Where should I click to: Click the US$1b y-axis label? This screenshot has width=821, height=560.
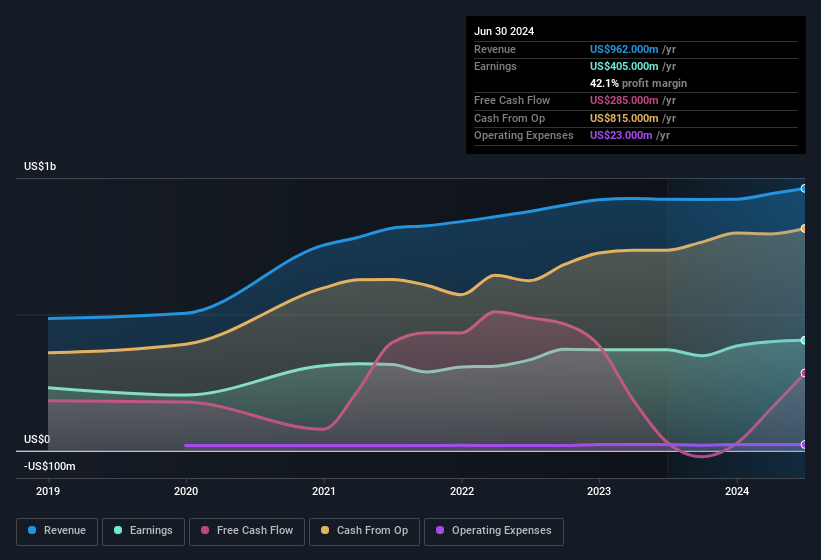point(40,166)
